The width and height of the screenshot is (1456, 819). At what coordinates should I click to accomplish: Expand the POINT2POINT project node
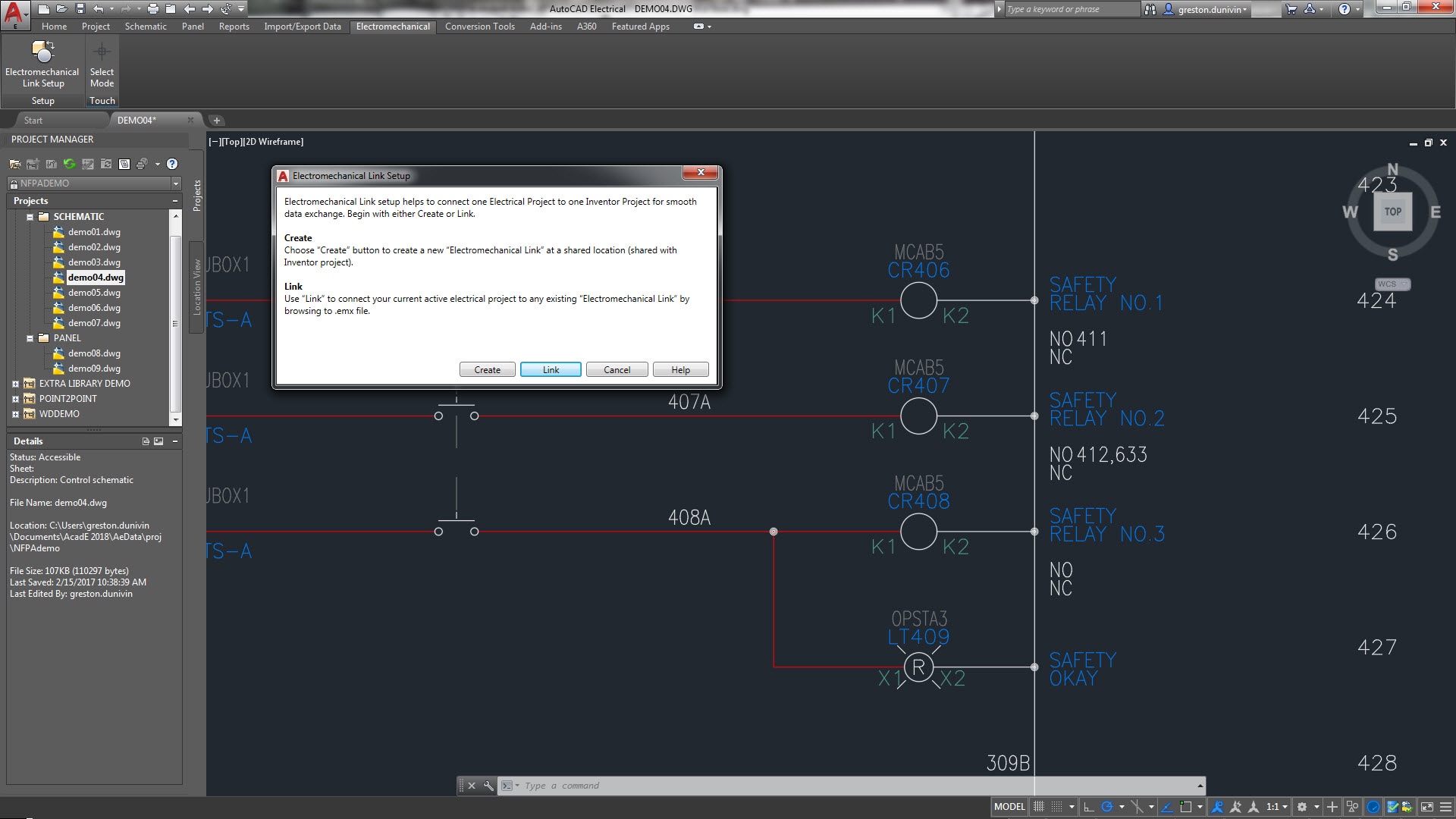[x=16, y=398]
